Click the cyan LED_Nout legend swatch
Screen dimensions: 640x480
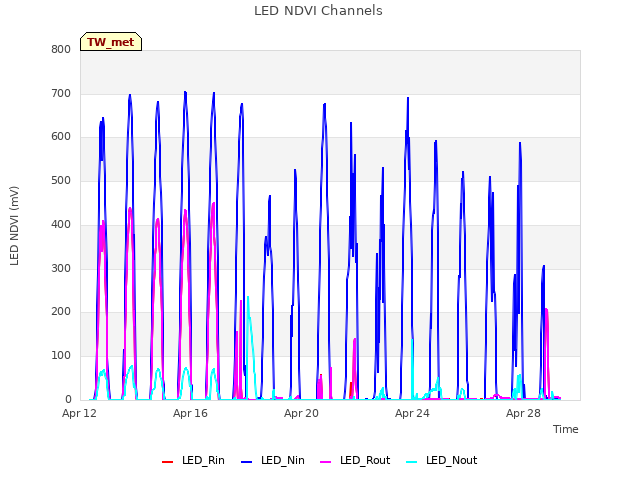tap(412, 462)
